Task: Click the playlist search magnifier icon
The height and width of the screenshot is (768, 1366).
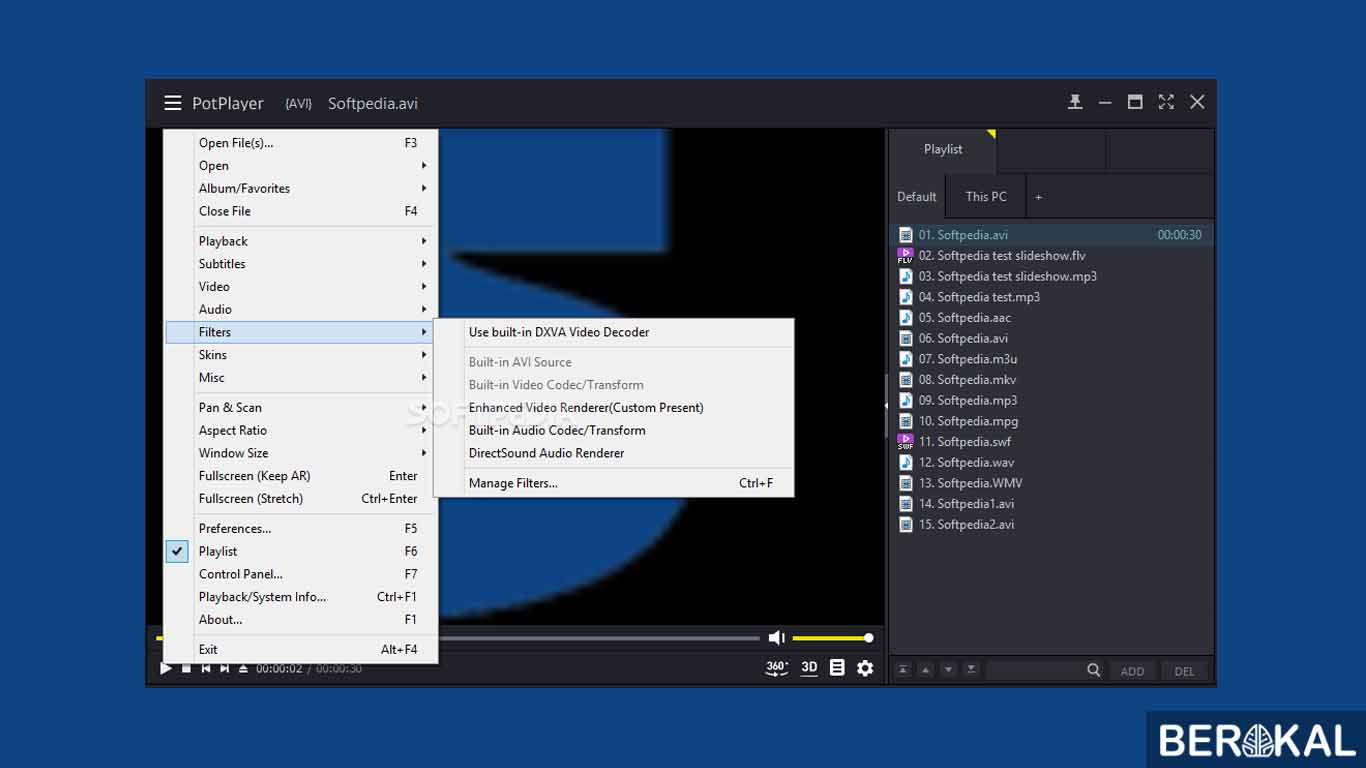Action: (1093, 670)
